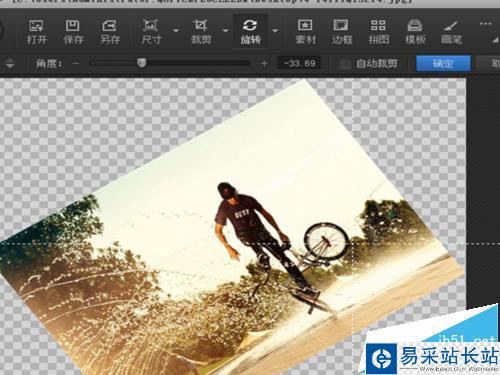Select the 尺寸 resize tool

[x=151, y=32]
